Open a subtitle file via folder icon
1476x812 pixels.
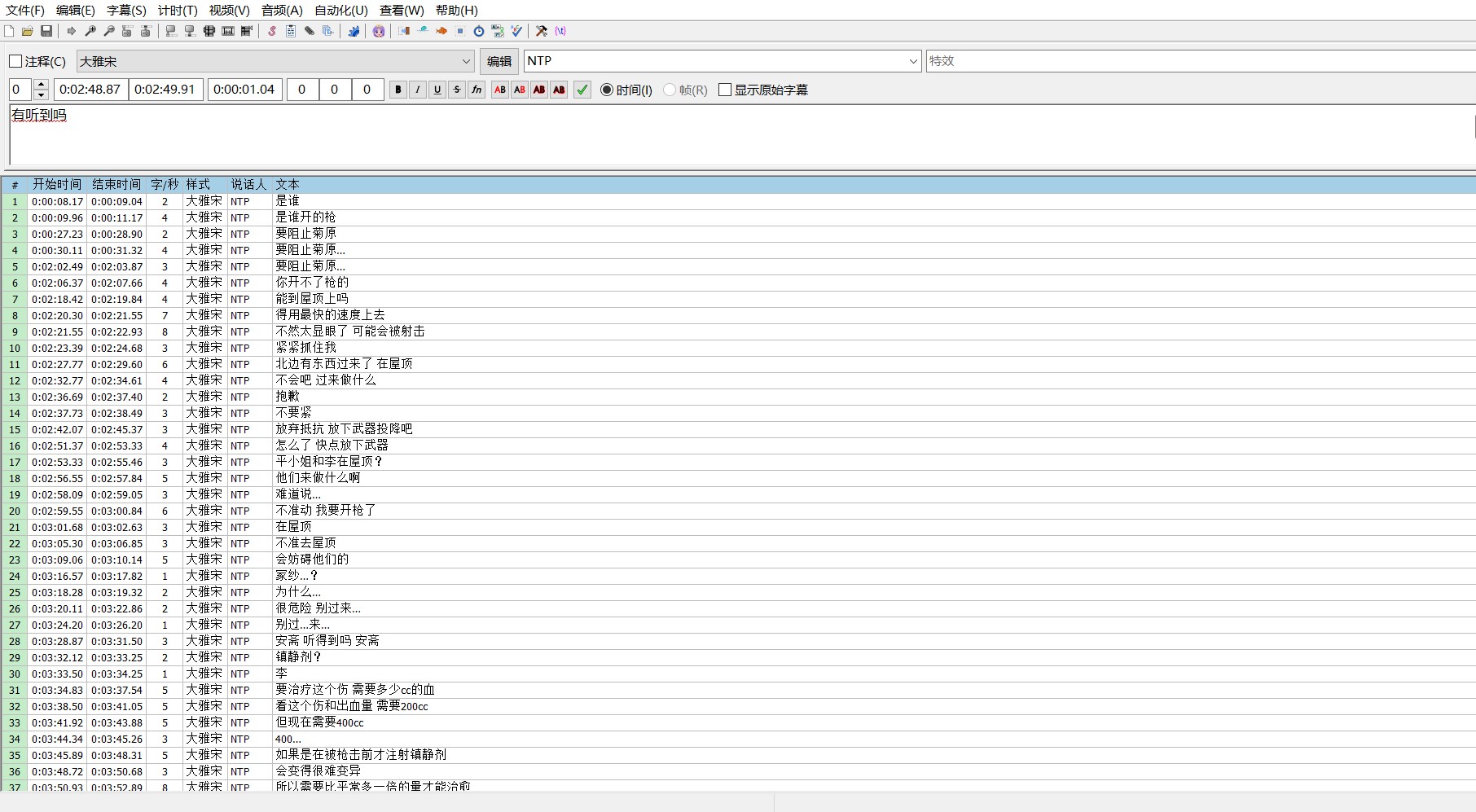pos(28,31)
